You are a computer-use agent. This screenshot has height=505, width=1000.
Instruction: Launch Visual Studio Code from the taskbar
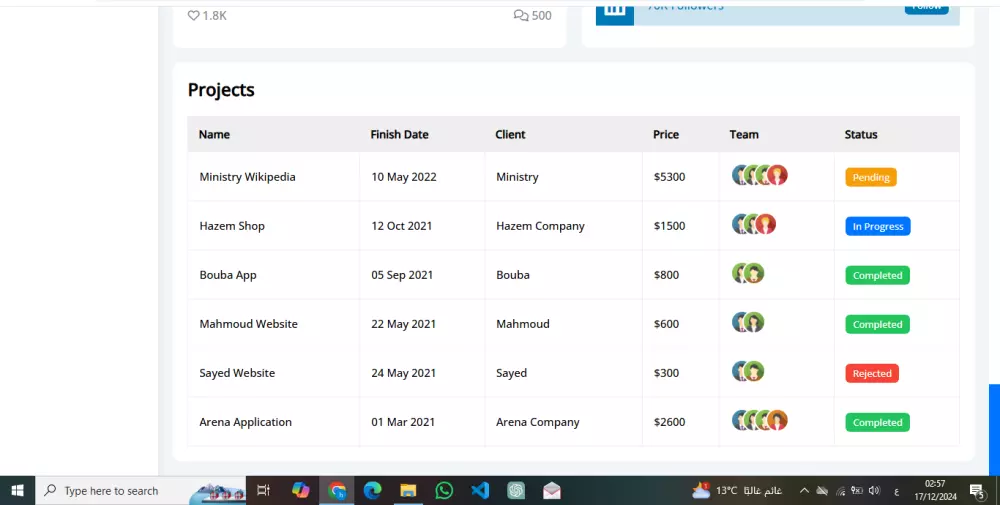pyautogui.click(x=480, y=490)
